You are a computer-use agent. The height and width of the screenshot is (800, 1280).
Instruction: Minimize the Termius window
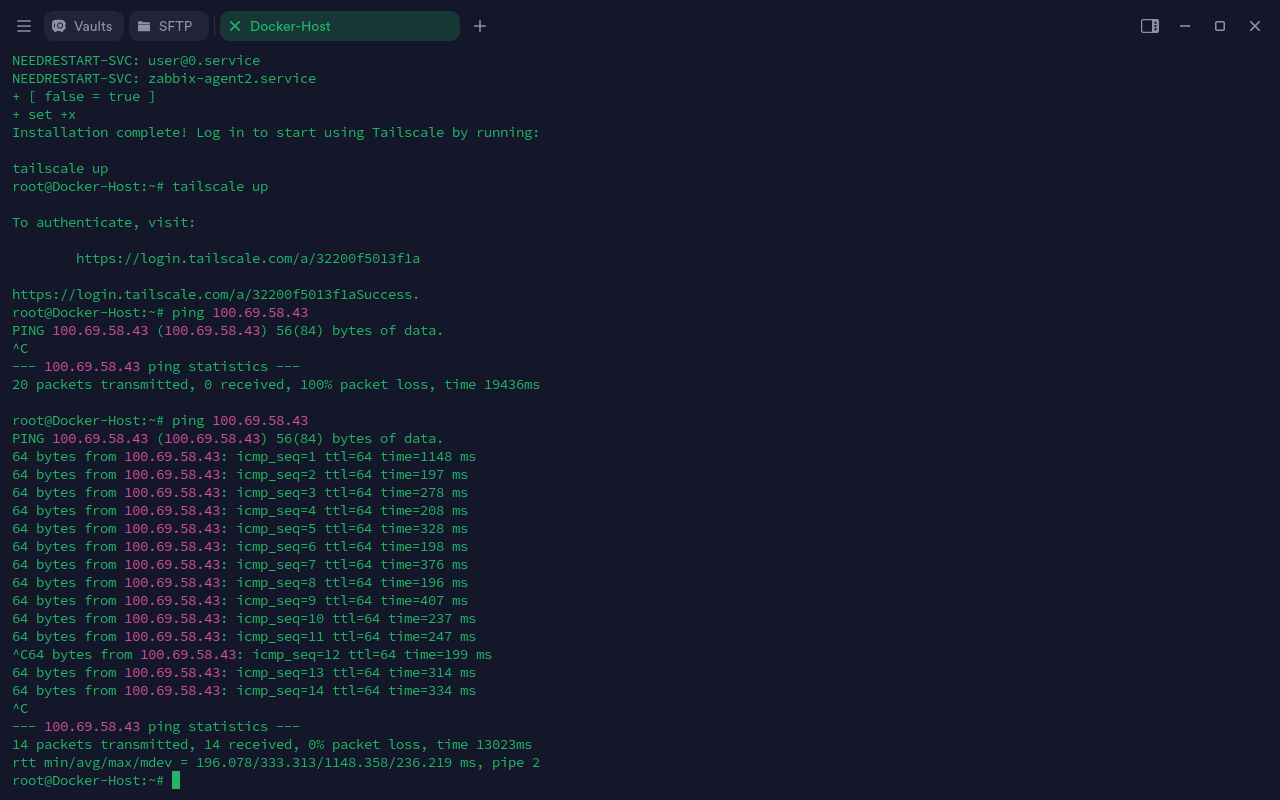point(1185,26)
